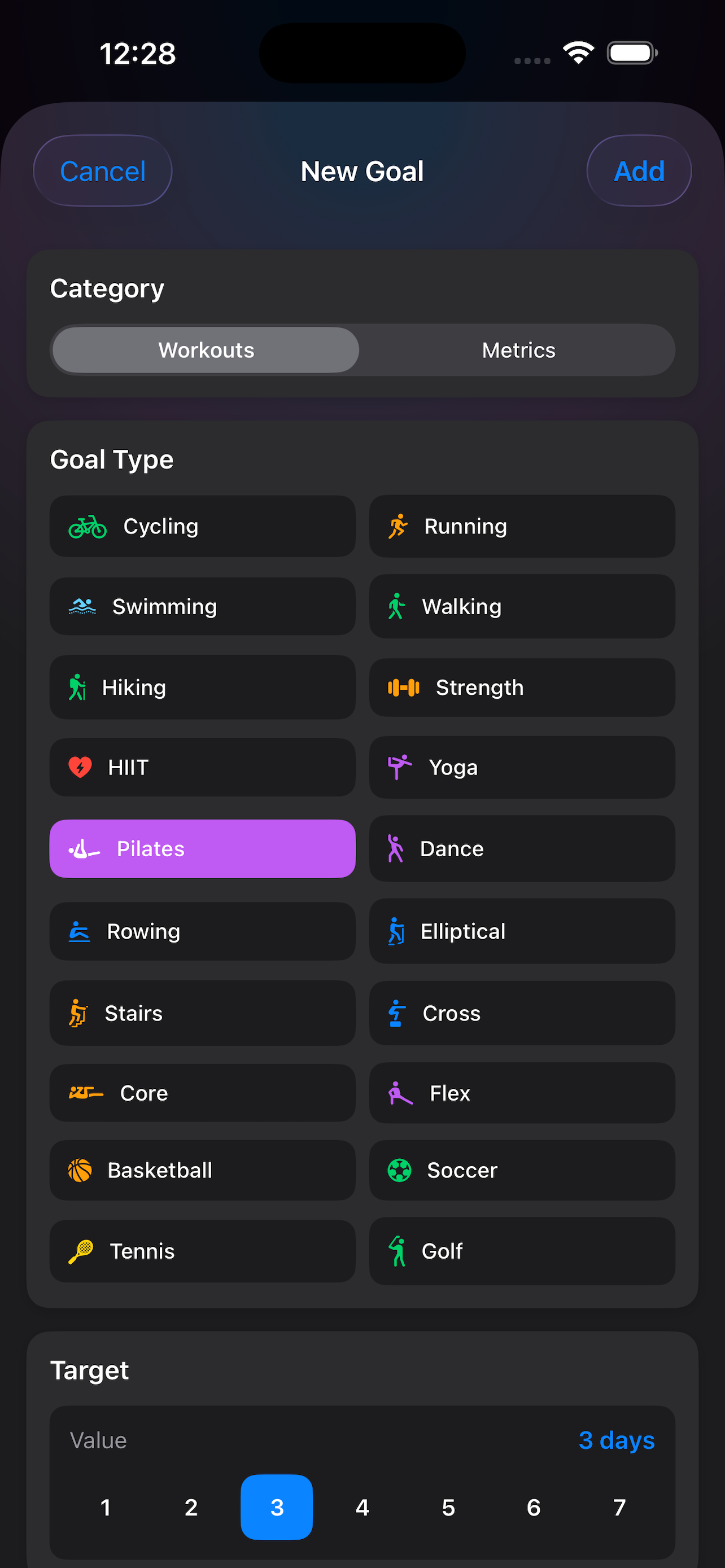
Task: Choose 7 in the day selector
Action: click(x=619, y=1507)
